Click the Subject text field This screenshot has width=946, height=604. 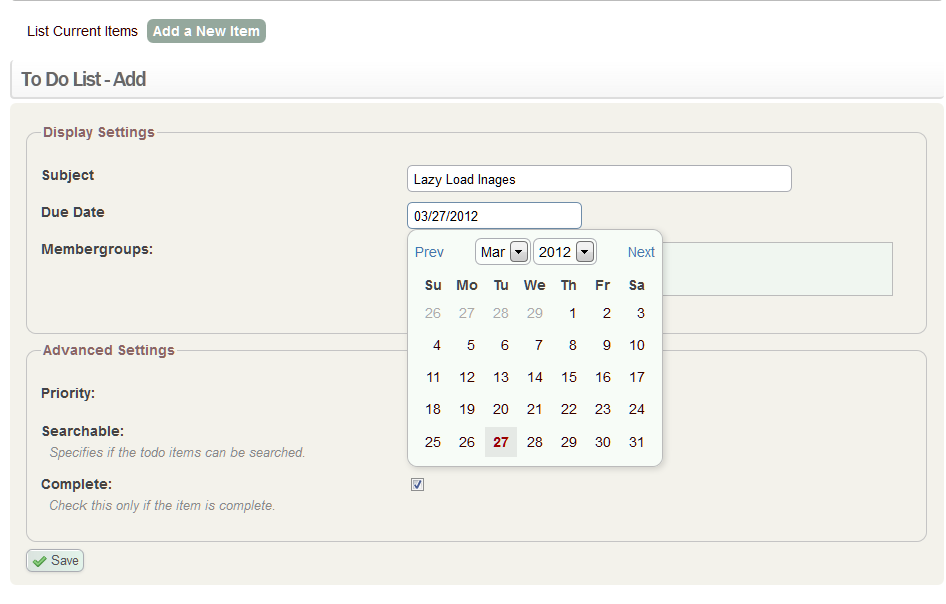599,179
